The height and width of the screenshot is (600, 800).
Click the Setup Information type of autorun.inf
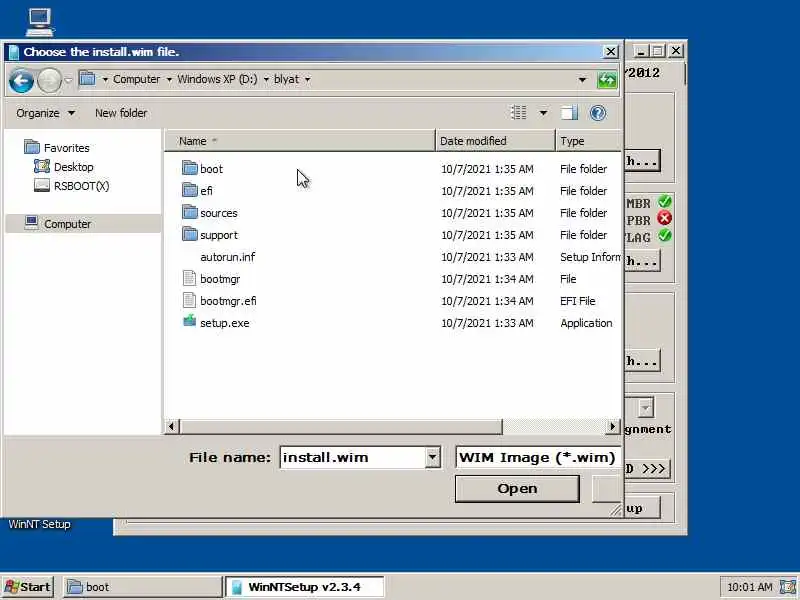tap(590, 257)
